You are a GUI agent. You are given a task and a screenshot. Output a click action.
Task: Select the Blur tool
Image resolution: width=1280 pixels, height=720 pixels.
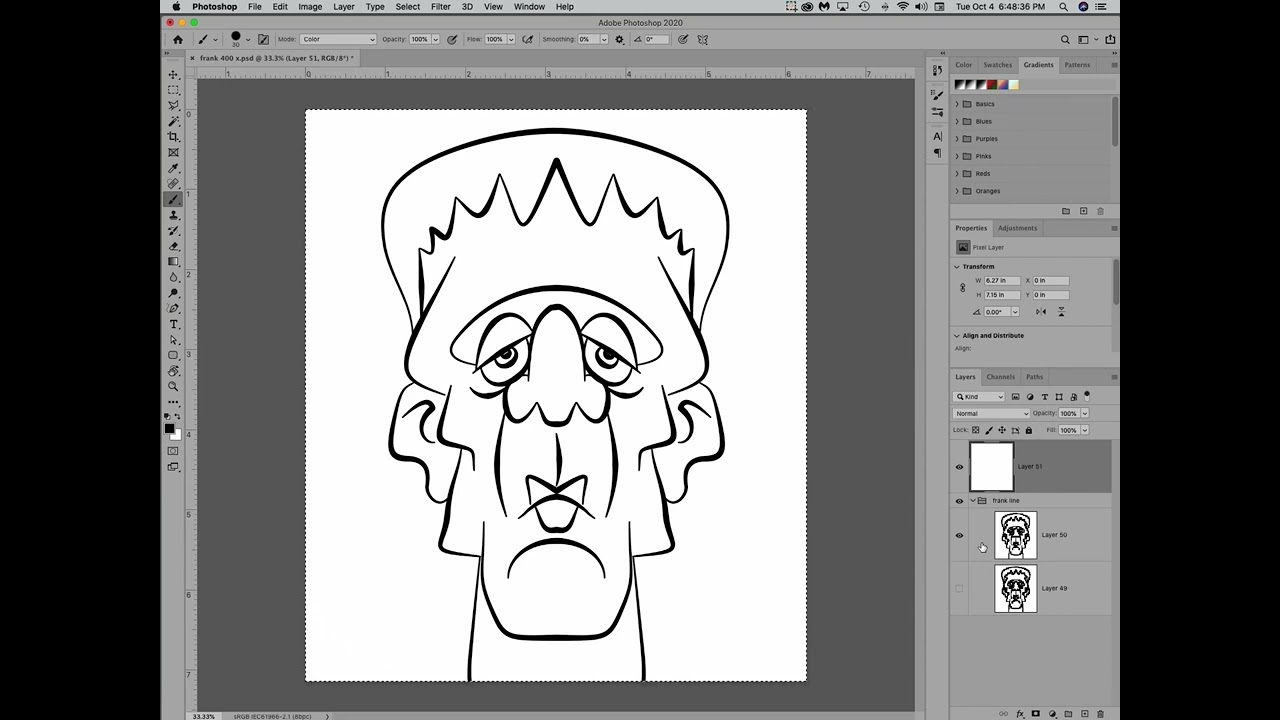click(173, 277)
